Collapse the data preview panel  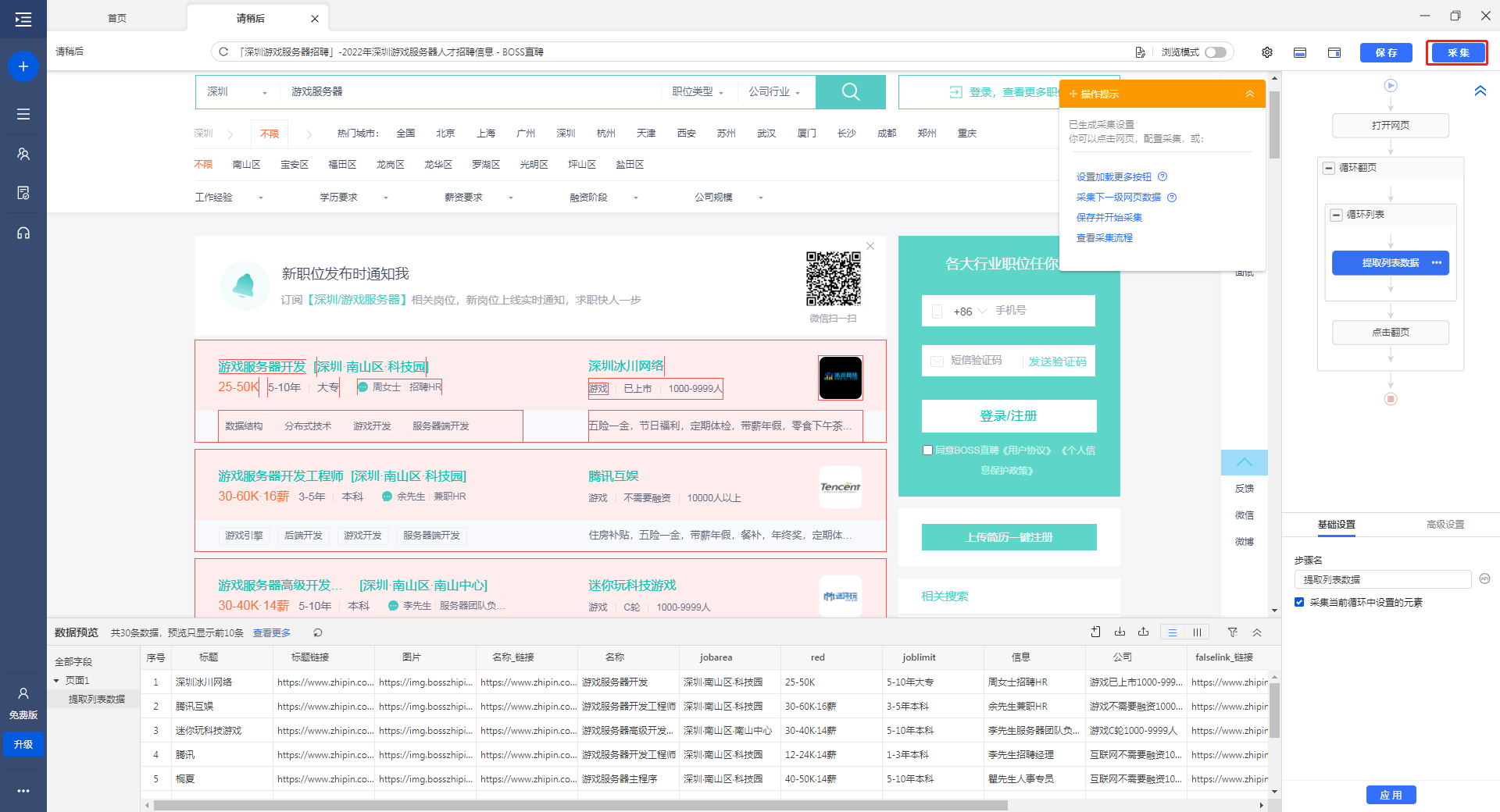(1257, 632)
